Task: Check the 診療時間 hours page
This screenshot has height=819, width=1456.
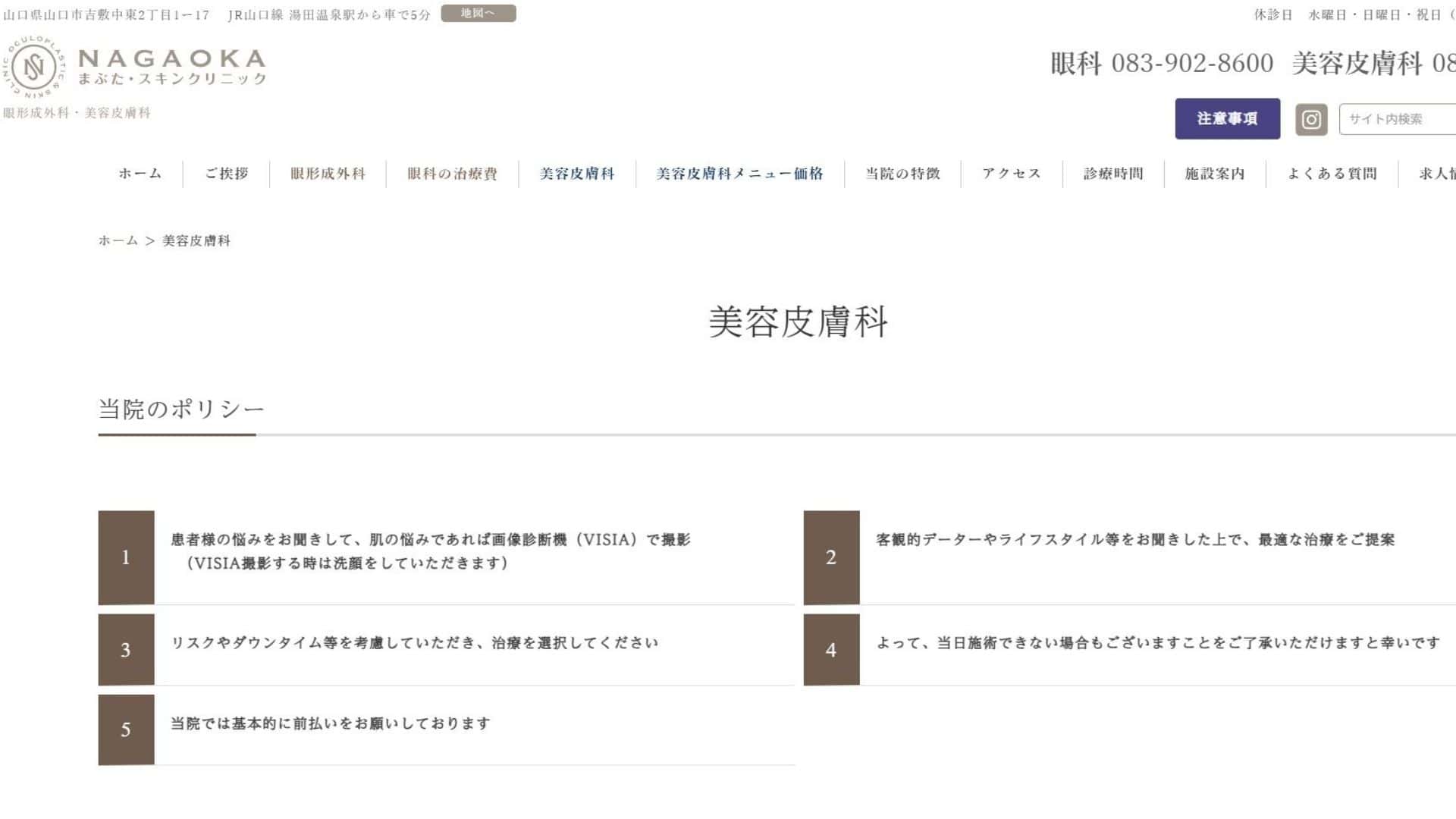Action: pos(1113,174)
